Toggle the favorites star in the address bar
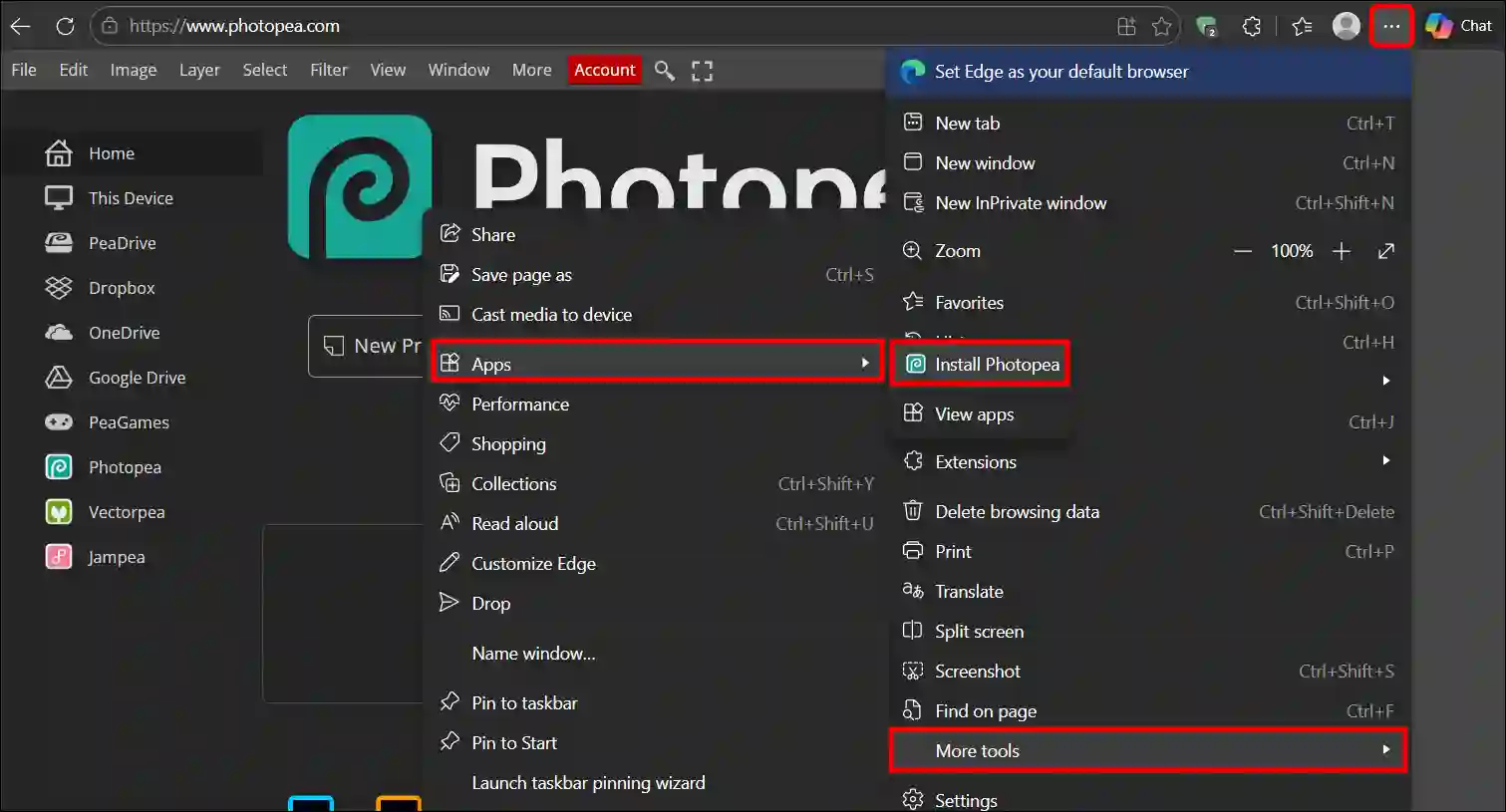1506x812 pixels. (x=1162, y=26)
